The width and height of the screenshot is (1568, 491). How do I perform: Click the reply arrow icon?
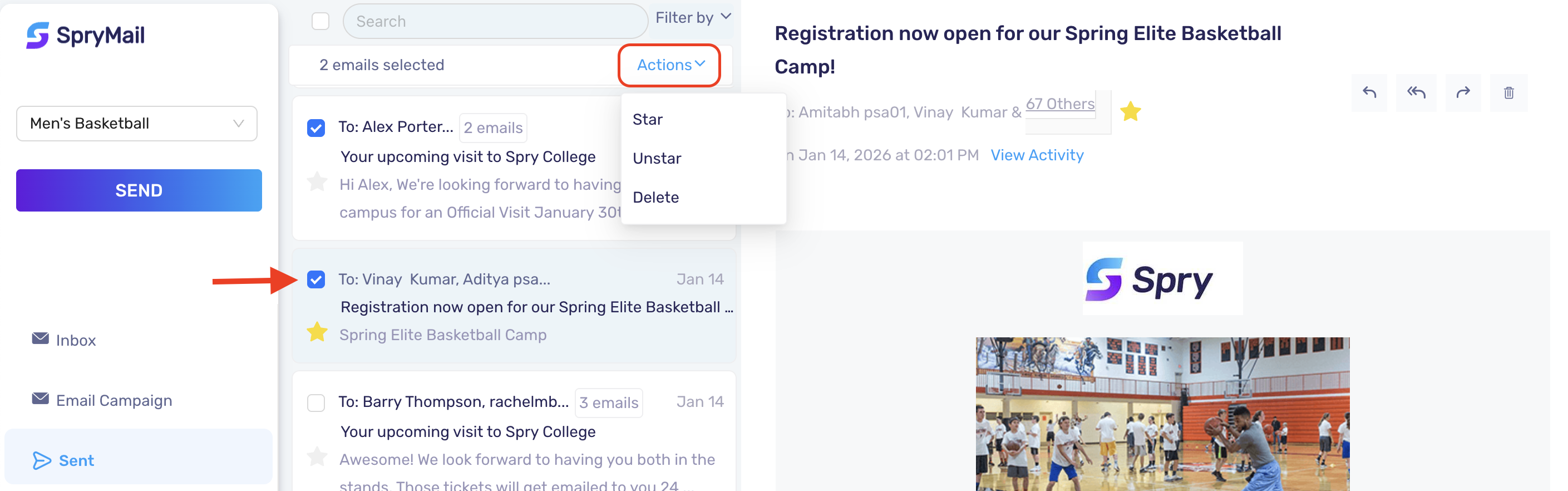1369,92
